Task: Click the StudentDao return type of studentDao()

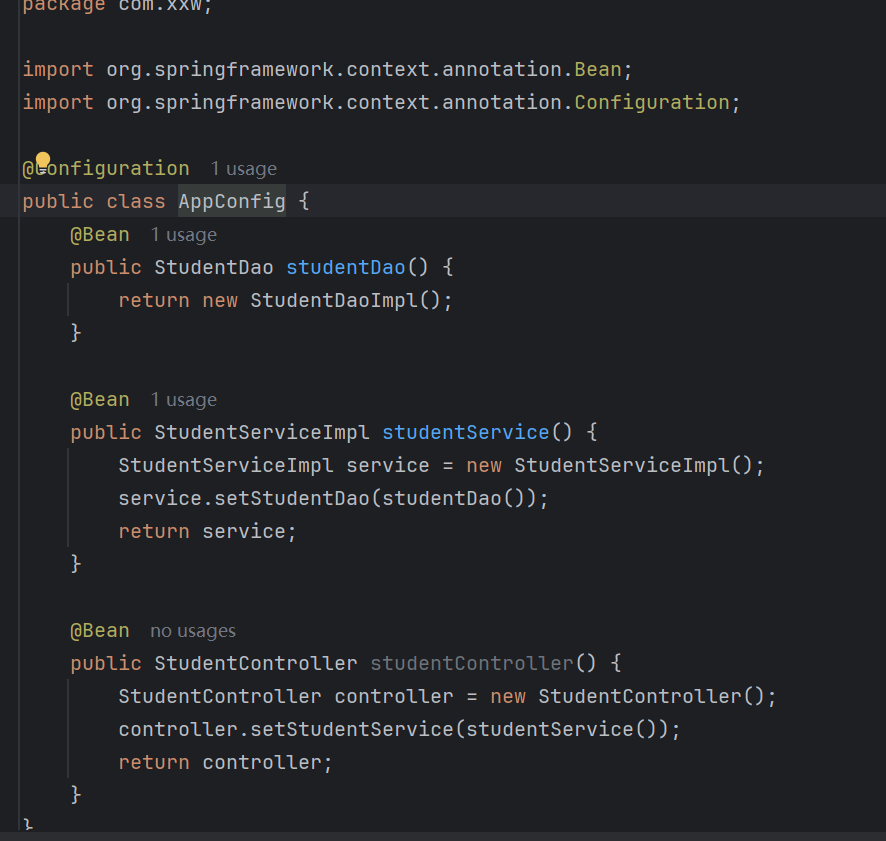Action: pos(214,267)
